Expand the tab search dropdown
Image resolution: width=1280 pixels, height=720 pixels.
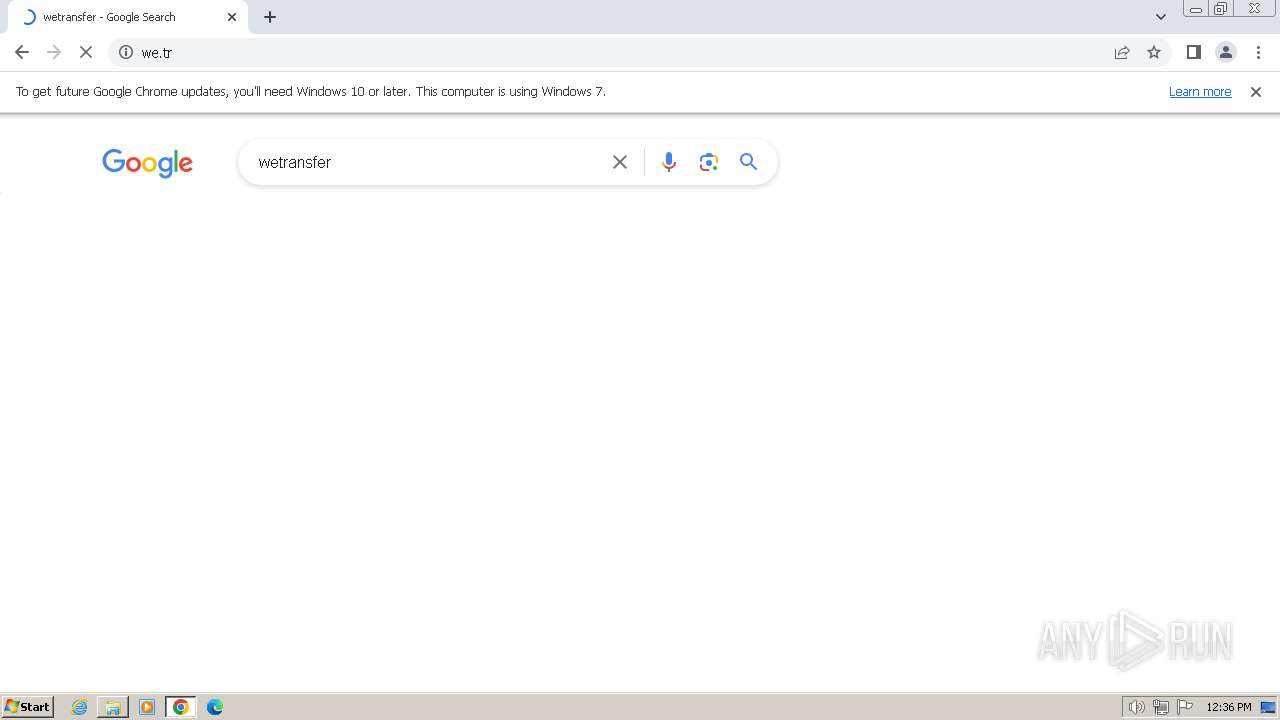[x=1161, y=17]
